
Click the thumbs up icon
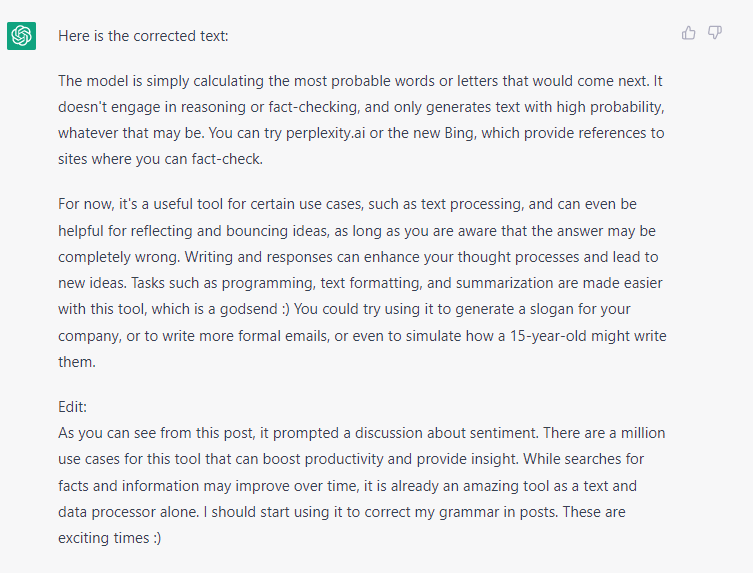click(688, 33)
